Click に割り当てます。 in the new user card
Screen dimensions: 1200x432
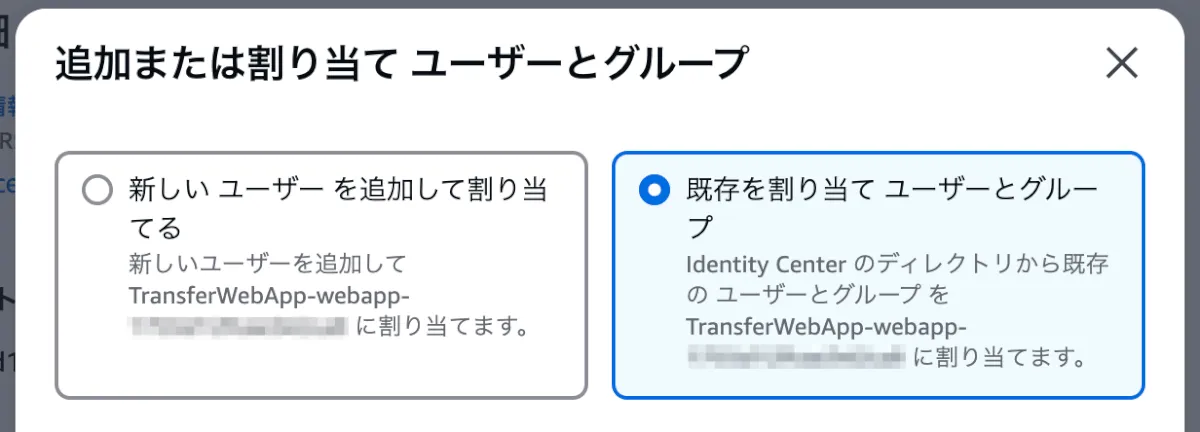443,326
